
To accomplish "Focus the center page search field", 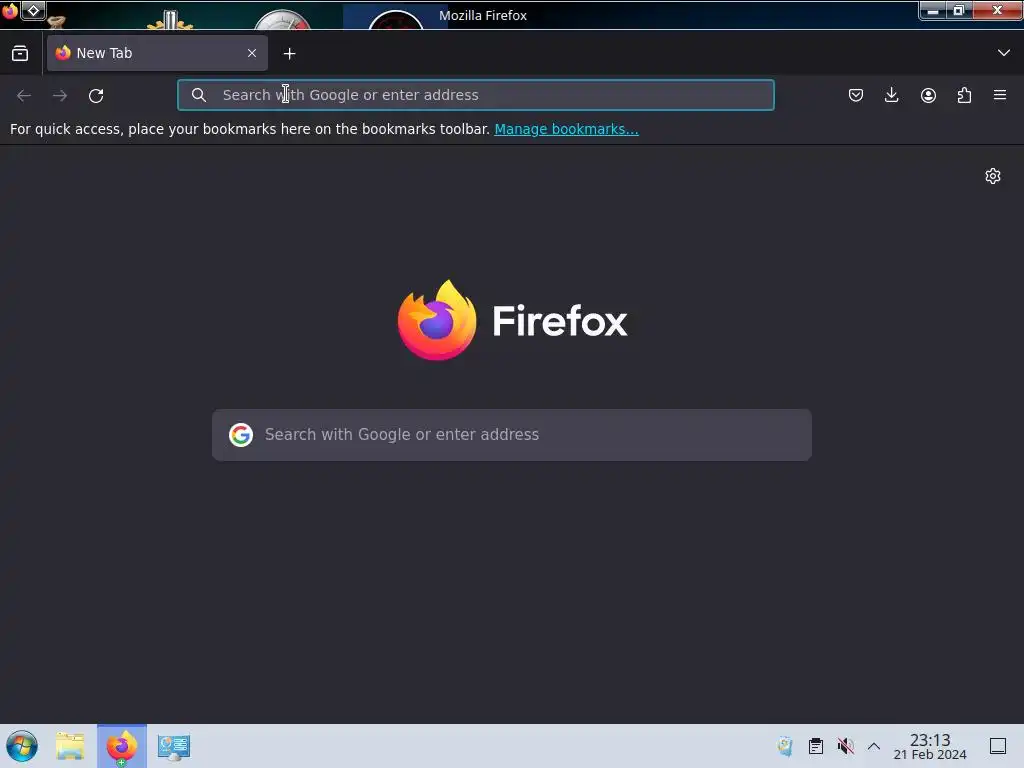I will [512, 435].
